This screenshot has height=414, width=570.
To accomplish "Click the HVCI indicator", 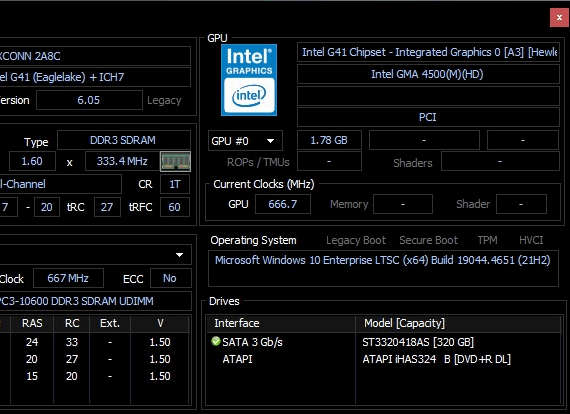I will [531, 240].
